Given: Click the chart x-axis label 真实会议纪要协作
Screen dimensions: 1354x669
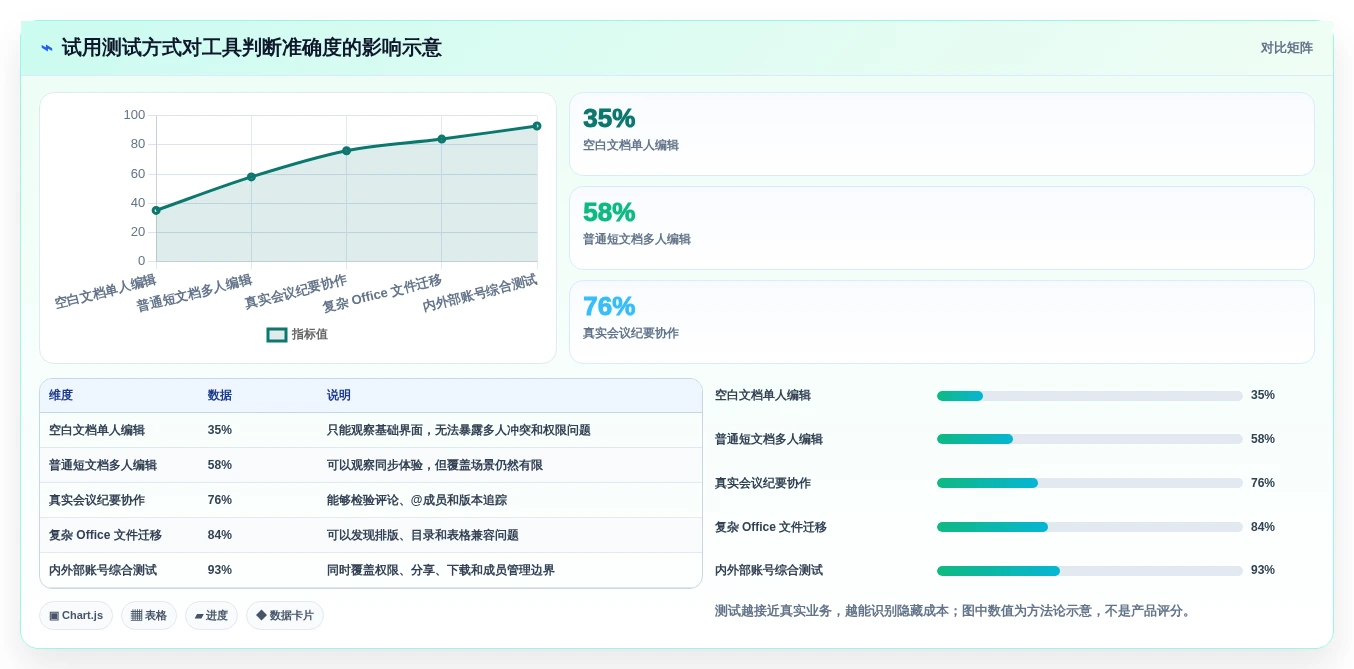Looking at the screenshot, I should pos(296,291).
